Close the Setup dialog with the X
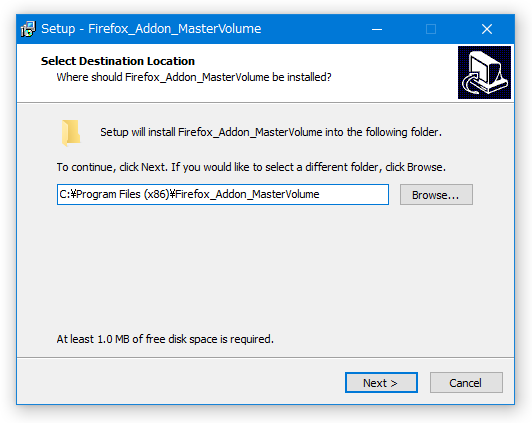The image size is (532, 423). coord(487,29)
